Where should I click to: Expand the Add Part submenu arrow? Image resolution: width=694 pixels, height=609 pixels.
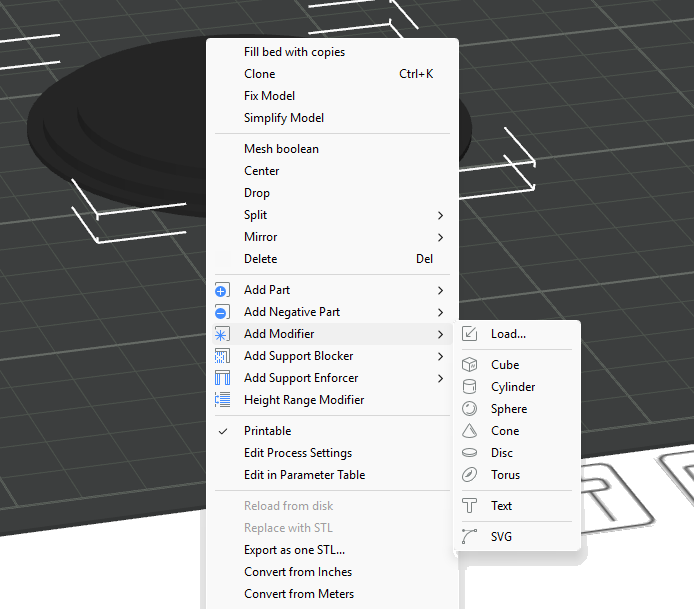(440, 290)
